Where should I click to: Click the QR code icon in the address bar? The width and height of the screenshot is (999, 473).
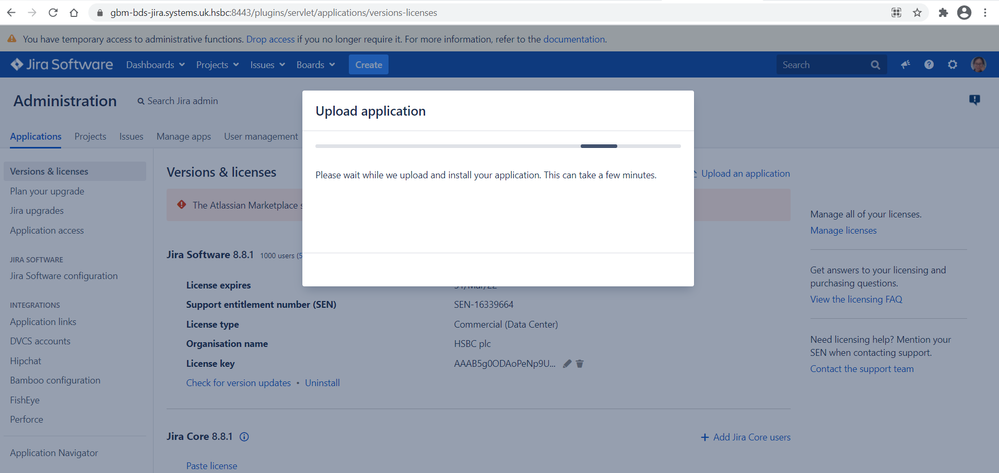pos(896,12)
